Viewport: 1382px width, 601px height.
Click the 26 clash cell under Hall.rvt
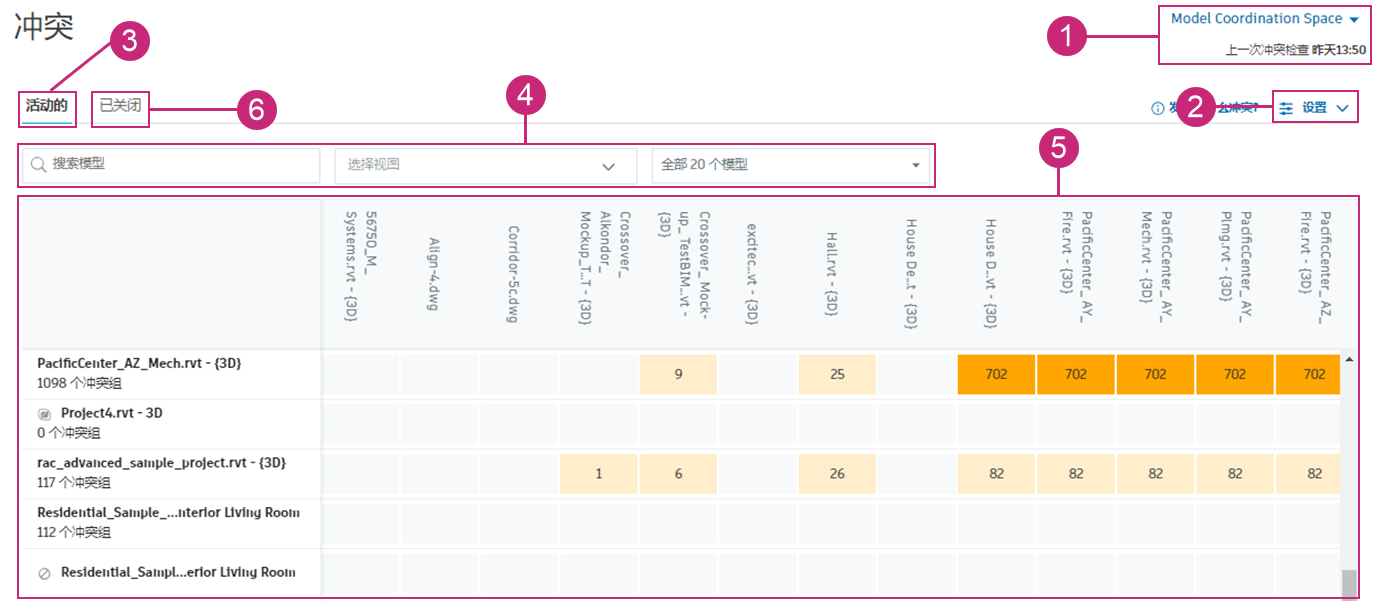tap(837, 474)
